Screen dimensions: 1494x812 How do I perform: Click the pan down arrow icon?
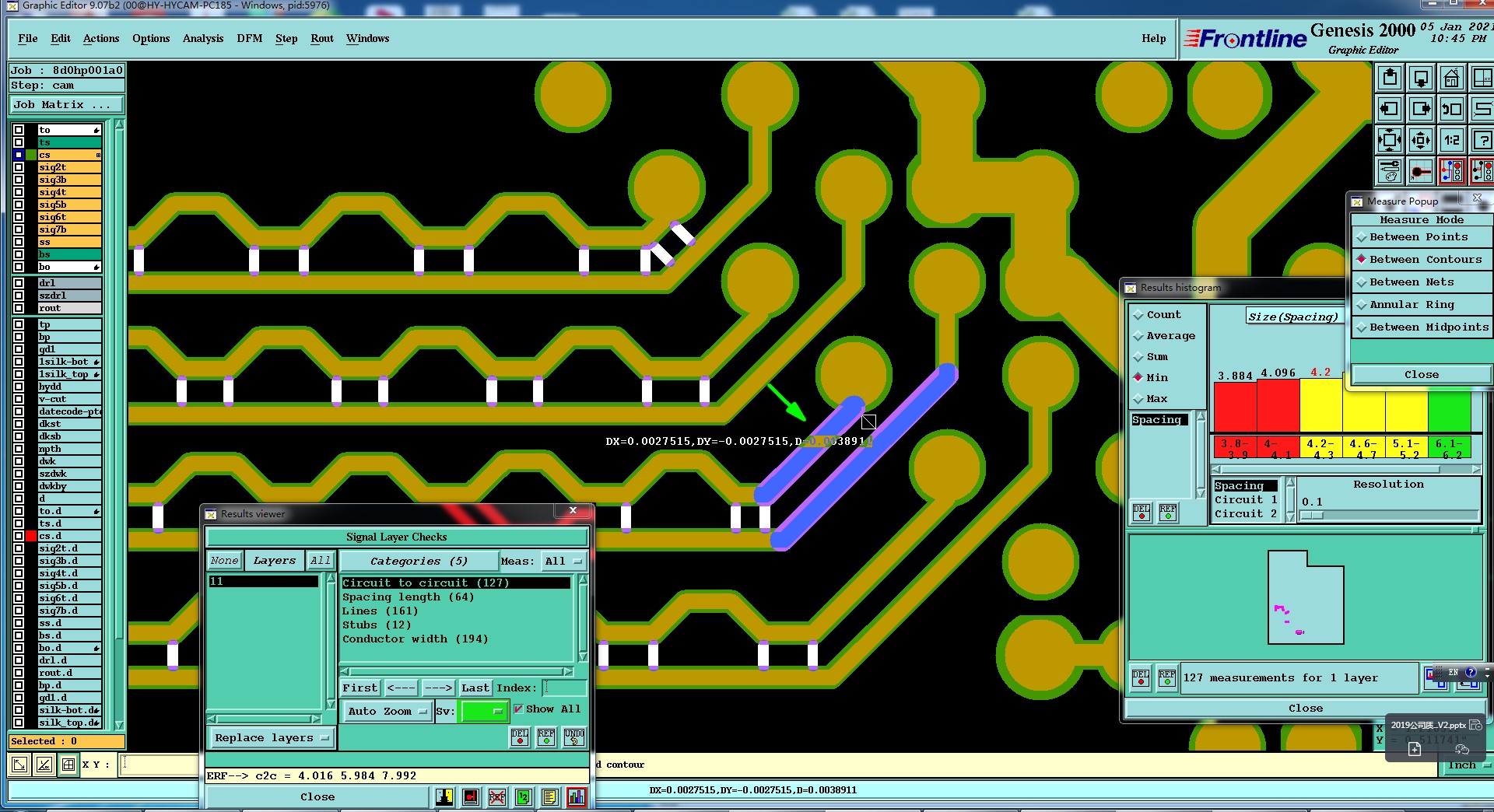(x=1421, y=78)
